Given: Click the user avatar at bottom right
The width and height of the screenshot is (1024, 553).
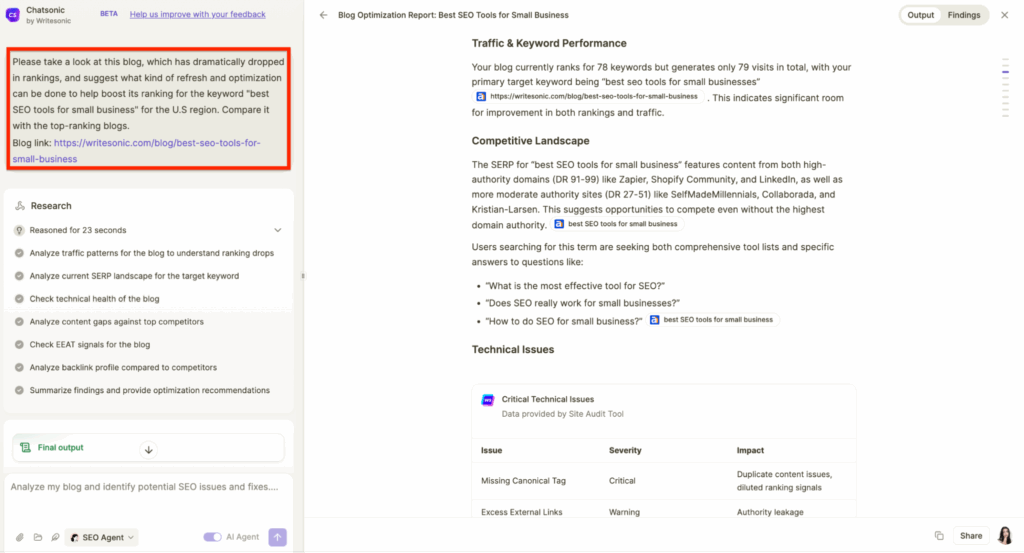Looking at the screenshot, I should click(1005, 535).
